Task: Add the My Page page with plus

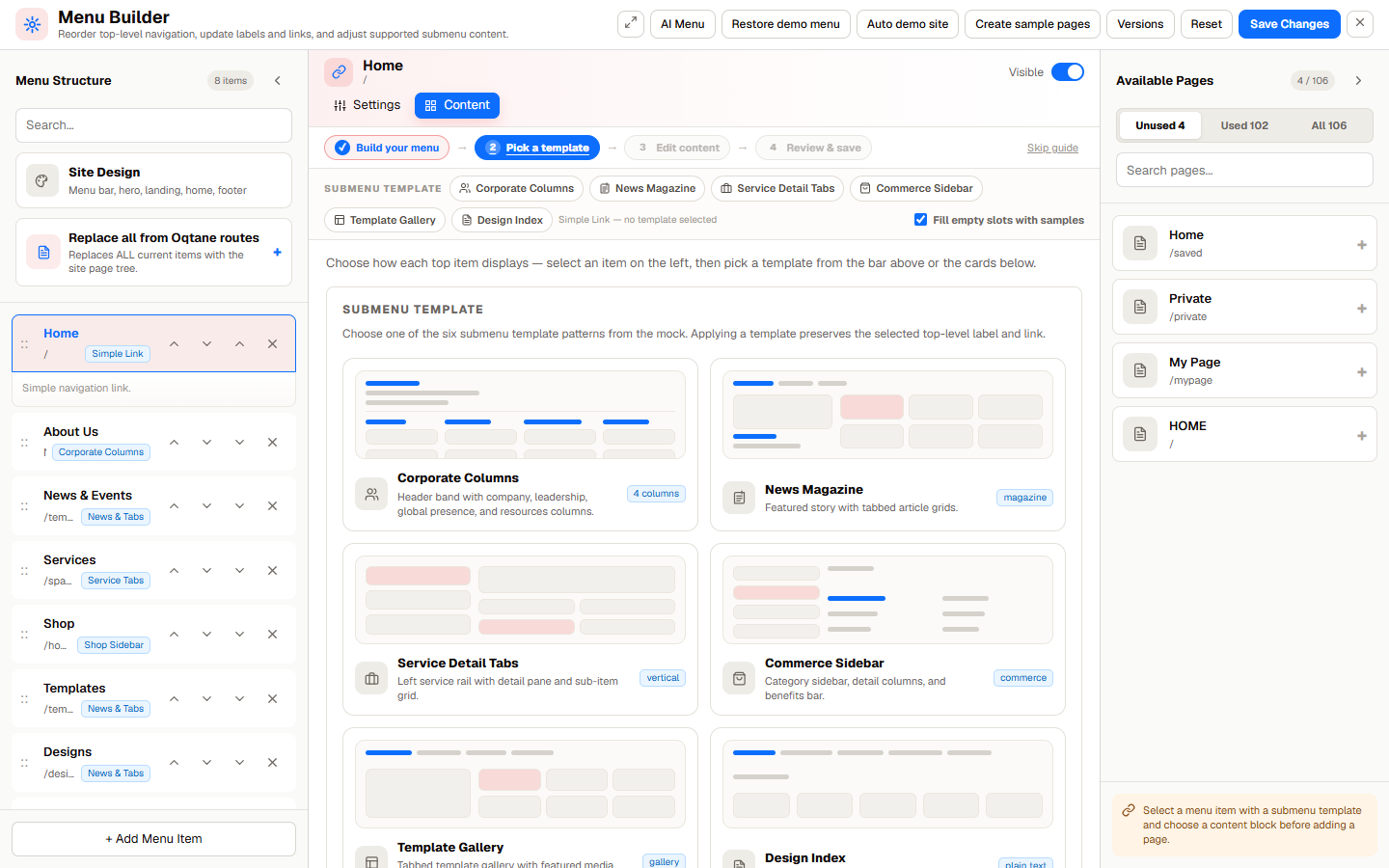Action: pyautogui.click(x=1362, y=372)
